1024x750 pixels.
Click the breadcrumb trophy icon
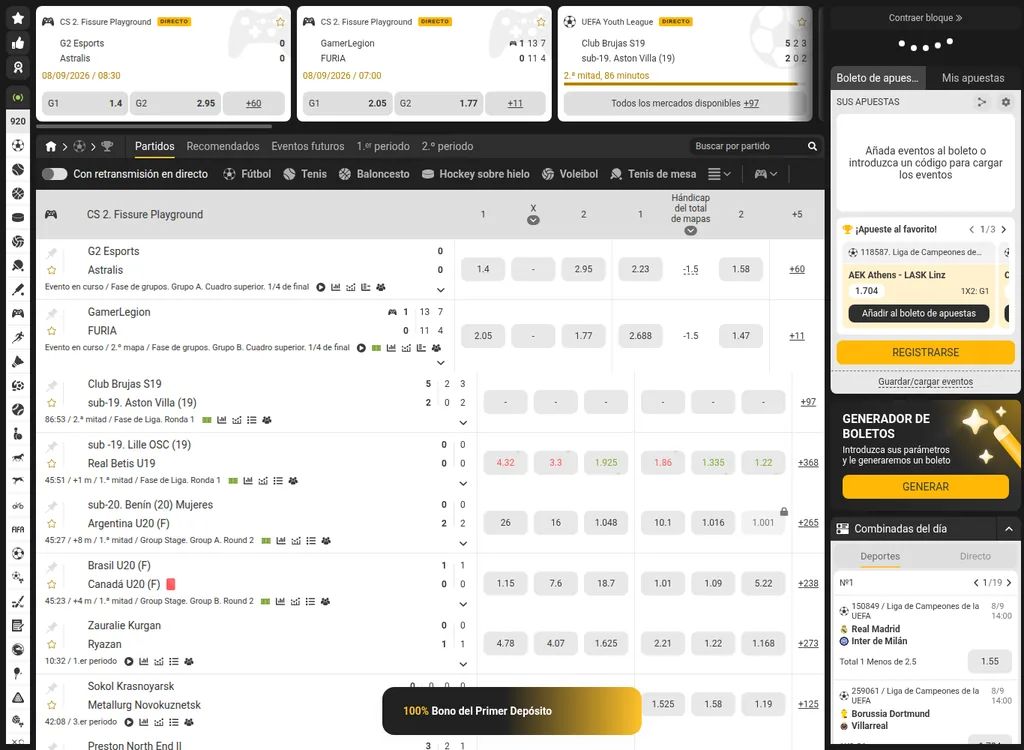pyautogui.click(x=107, y=146)
